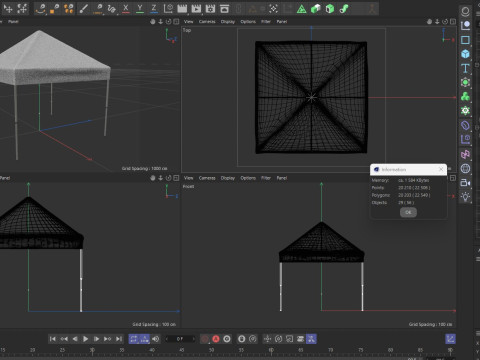Screen dimensions: 480x360
Task: Click the zoom arrow icon in Top viewport
Action: 437,22
